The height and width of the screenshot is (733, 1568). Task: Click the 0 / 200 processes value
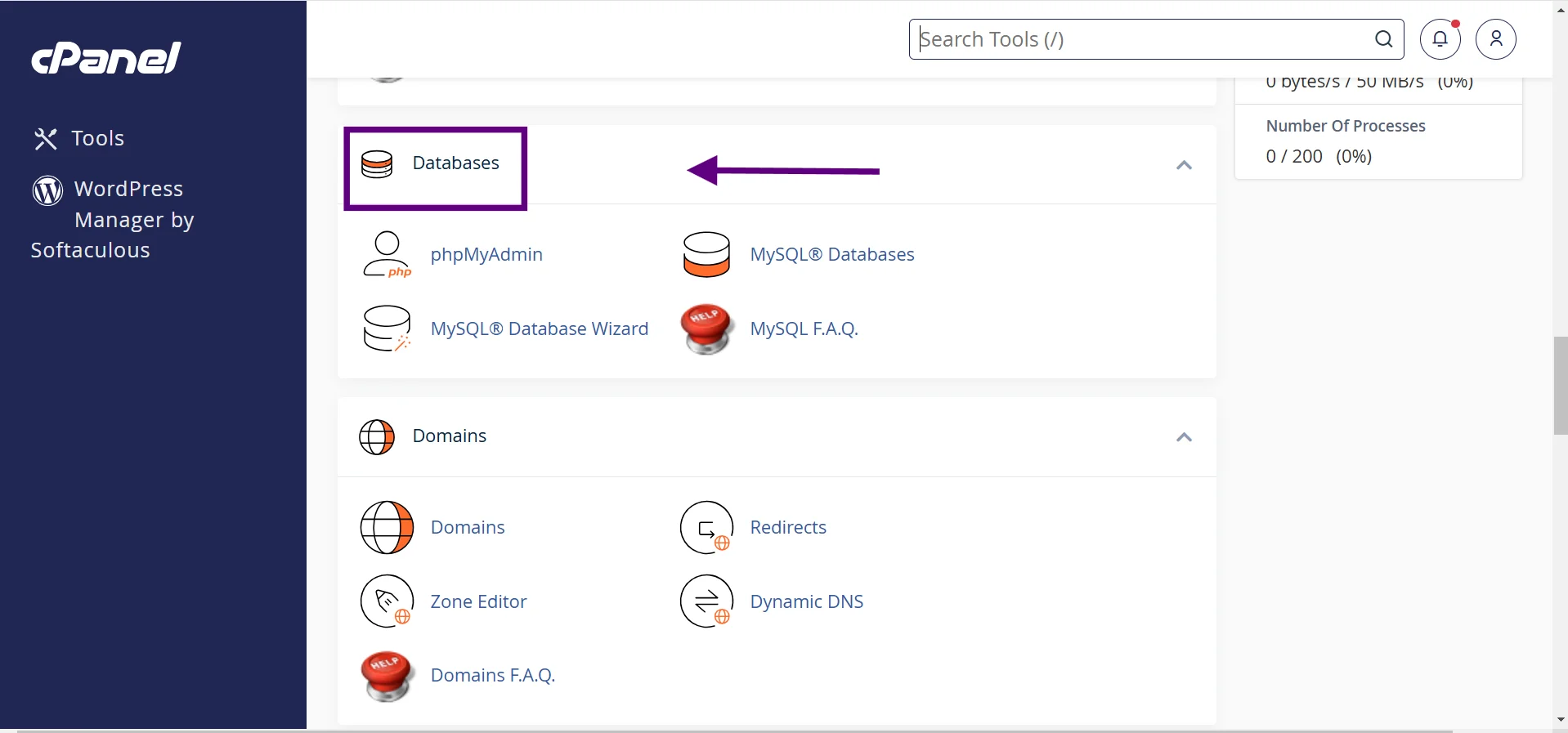point(1294,156)
